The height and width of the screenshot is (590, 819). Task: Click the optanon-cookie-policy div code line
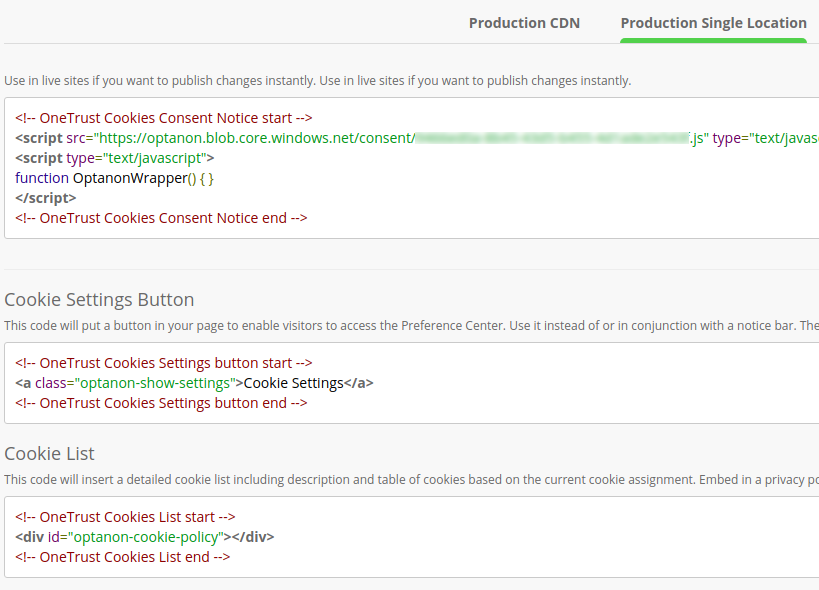(x=145, y=537)
